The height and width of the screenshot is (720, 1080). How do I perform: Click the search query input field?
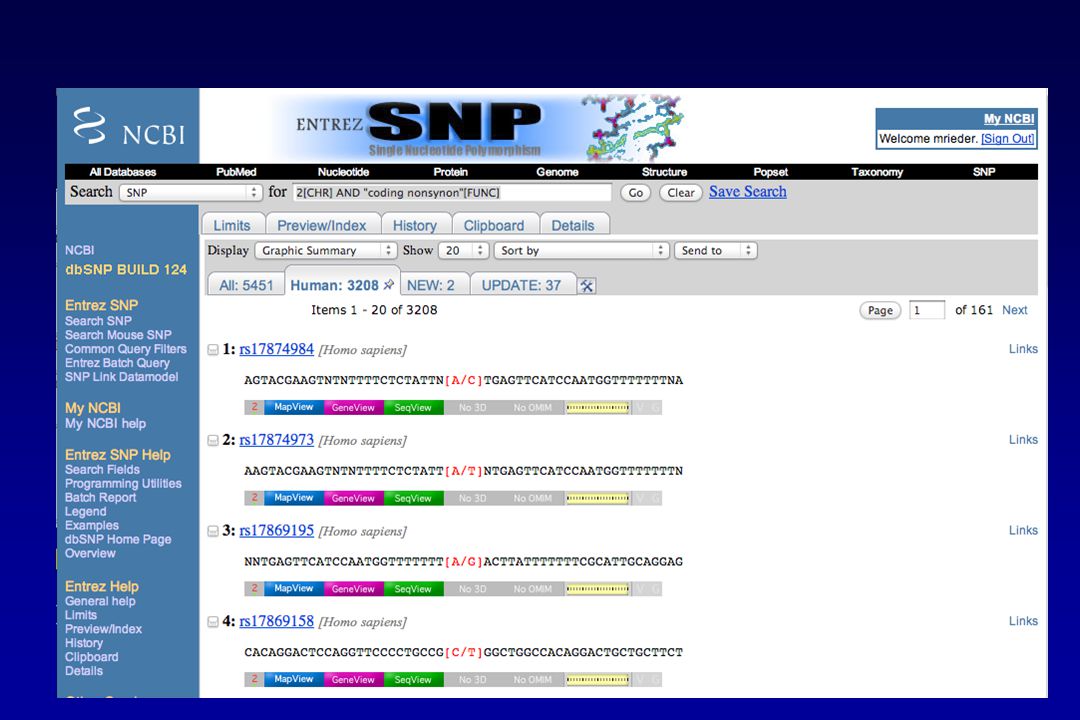[x=452, y=193]
